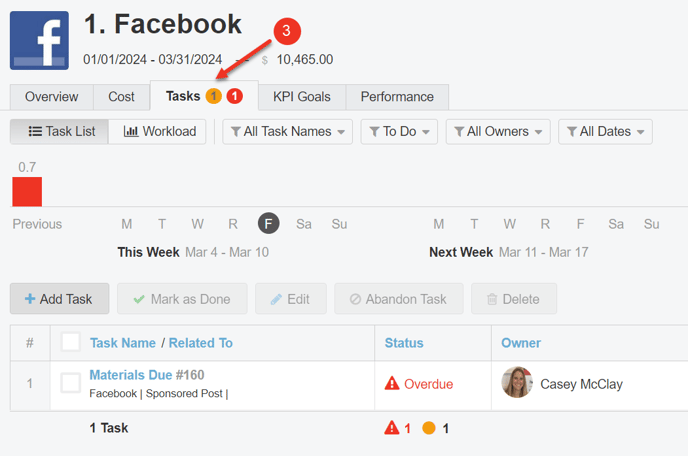Click Mark as Done button
The height and width of the screenshot is (456, 688).
[x=182, y=299]
